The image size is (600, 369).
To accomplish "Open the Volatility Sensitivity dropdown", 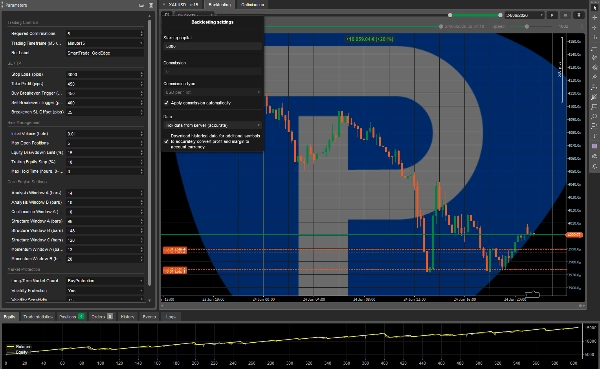I will coord(105,299).
